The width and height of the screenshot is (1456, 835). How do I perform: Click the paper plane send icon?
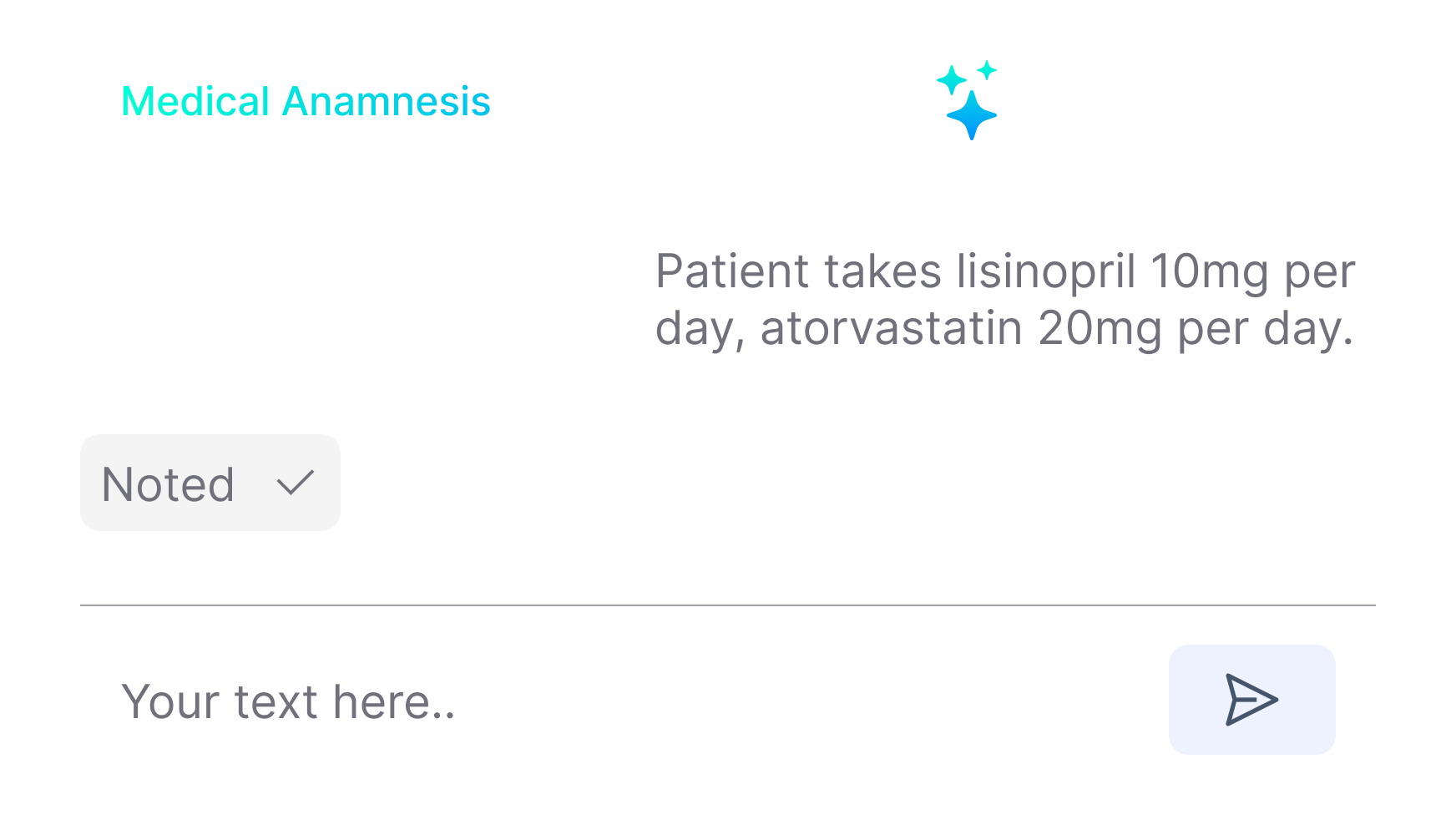pos(1251,700)
